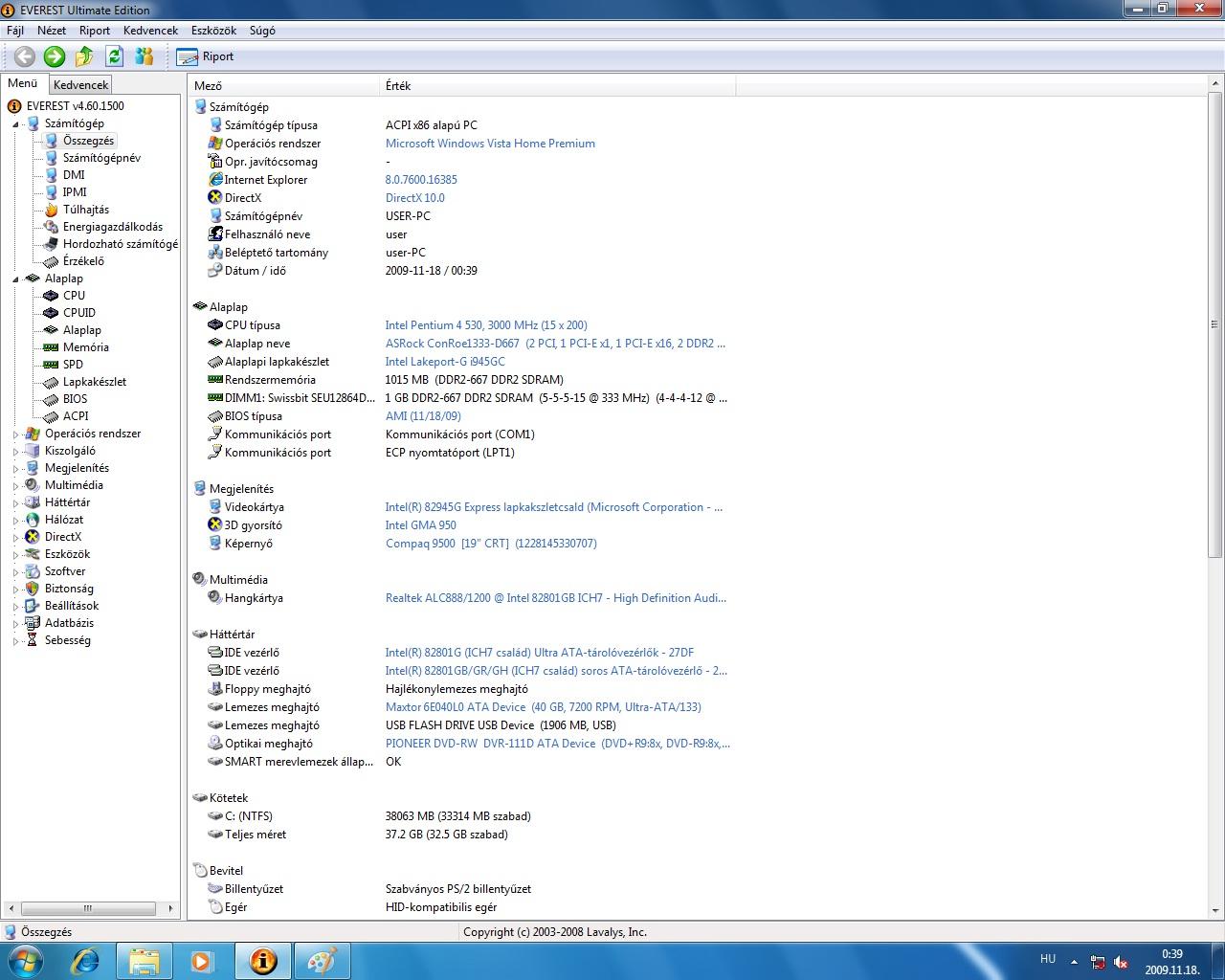This screenshot has height=980, width=1225.
Task: Expand the Háttértár tree node
Action: (15, 503)
